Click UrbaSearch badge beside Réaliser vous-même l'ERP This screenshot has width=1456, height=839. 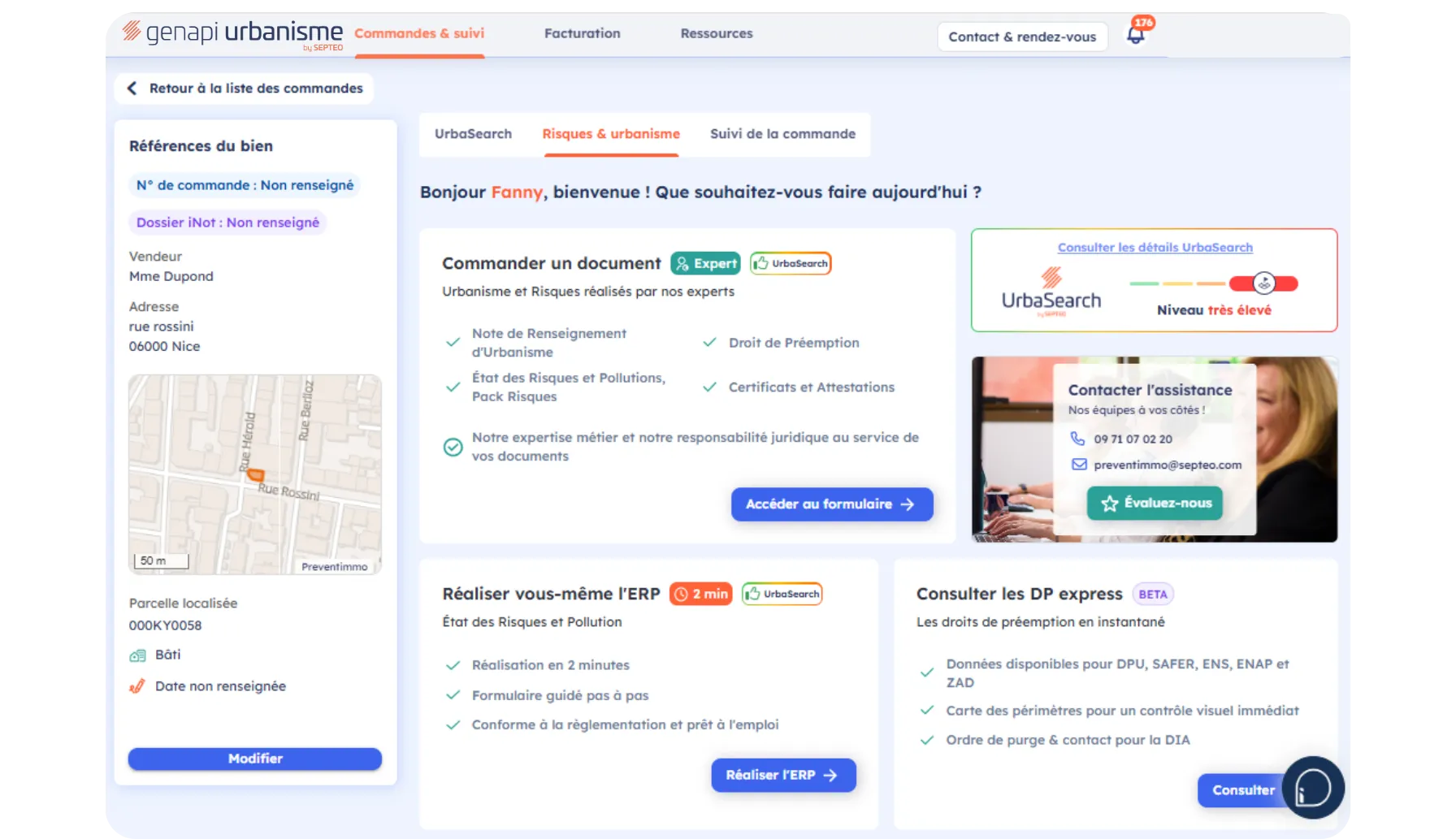pos(782,594)
